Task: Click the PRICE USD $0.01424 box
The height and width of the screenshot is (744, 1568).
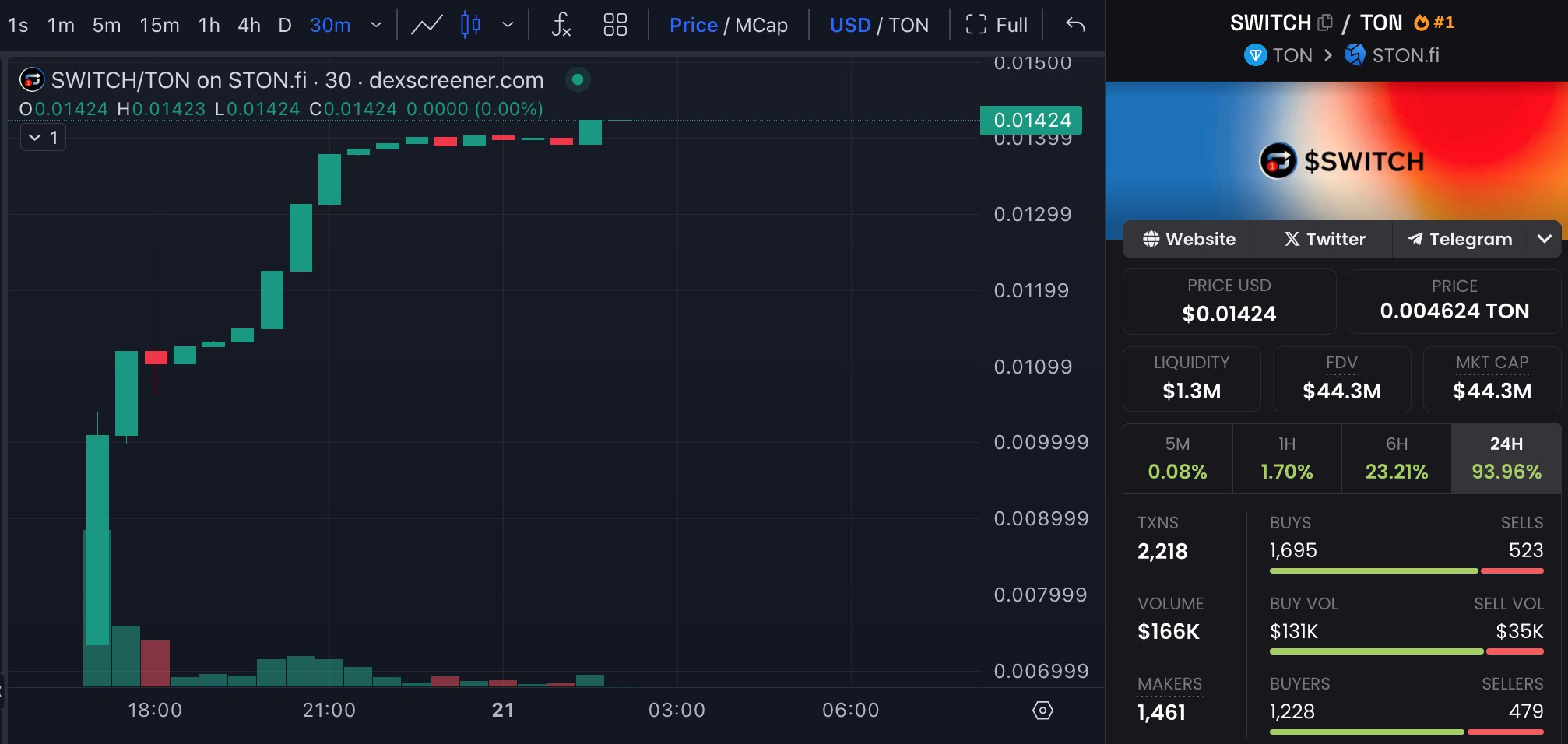Action: 1229,301
